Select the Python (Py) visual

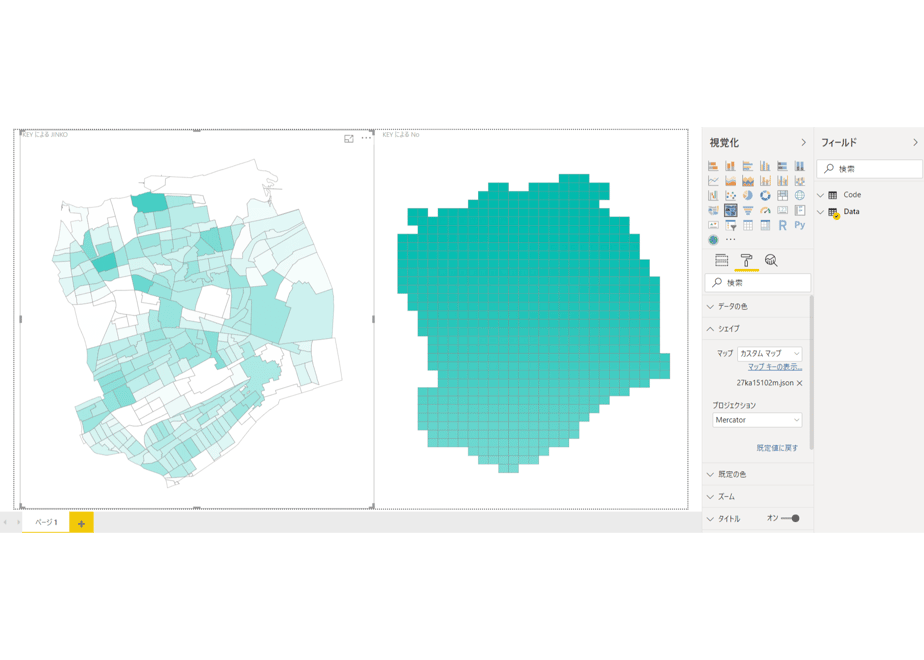800,225
